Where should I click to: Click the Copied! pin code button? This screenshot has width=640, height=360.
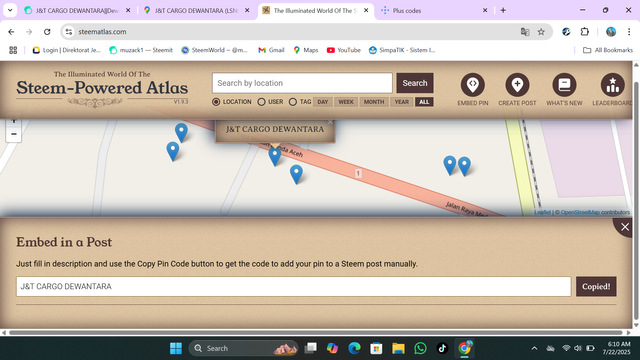[596, 287]
